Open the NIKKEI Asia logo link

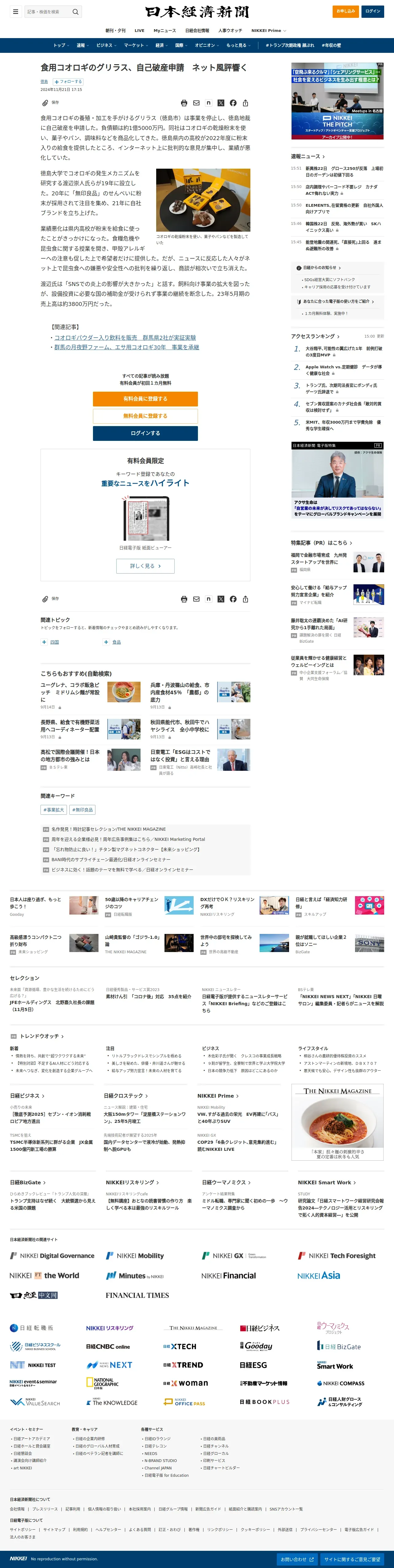click(x=319, y=1276)
